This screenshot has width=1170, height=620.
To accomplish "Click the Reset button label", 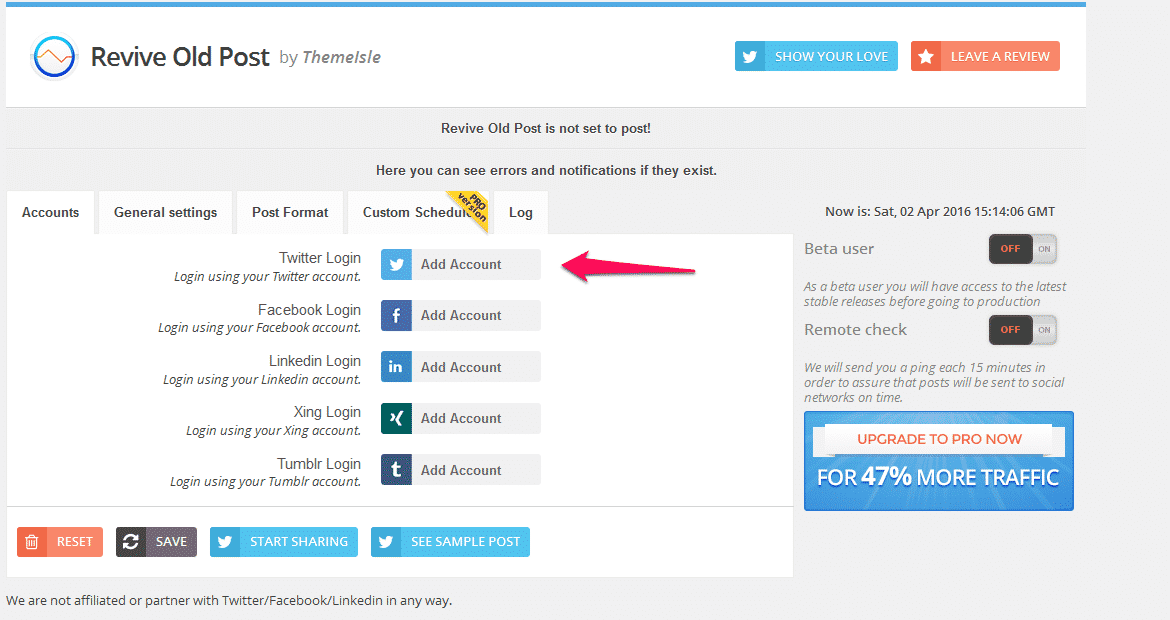I will click(x=75, y=542).
